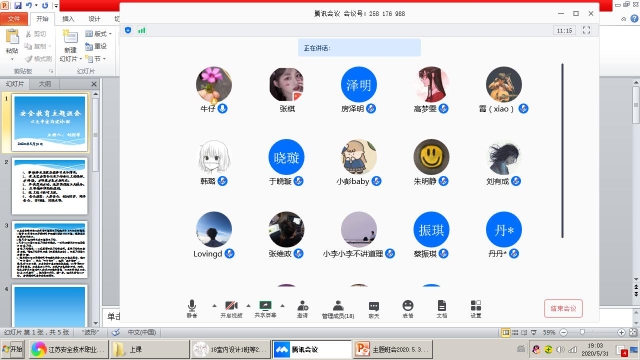Click the redo repeat icon
This screenshot has height=360, width=640.
45,5
